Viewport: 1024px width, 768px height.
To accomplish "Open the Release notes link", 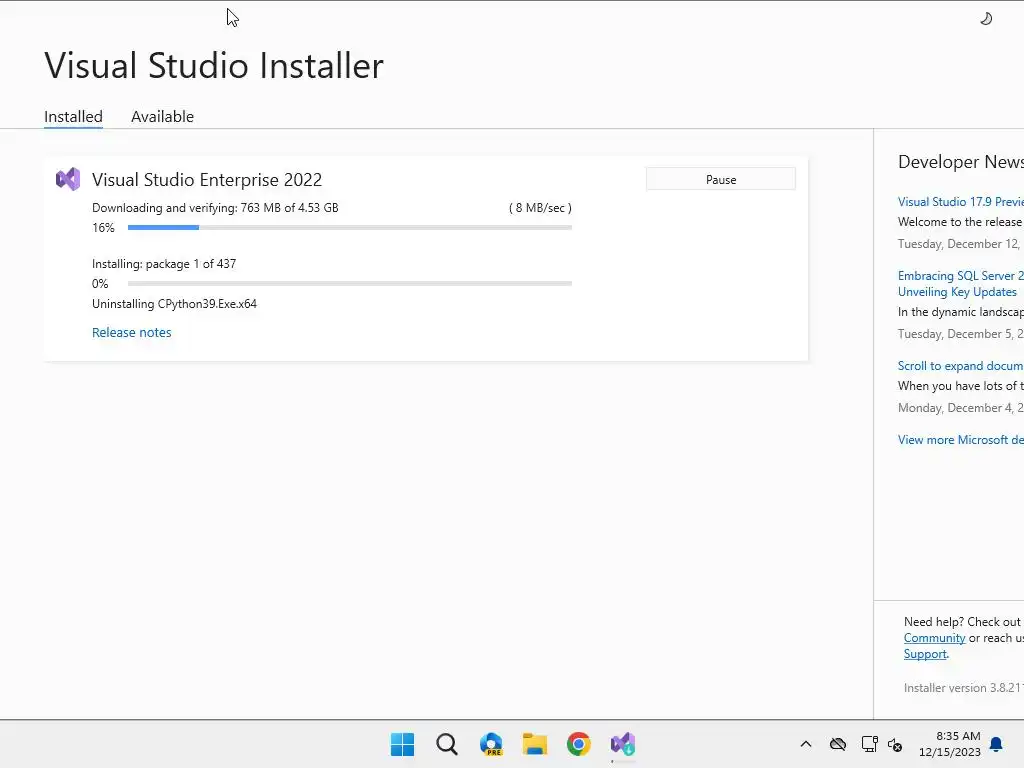I will pos(131,332).
